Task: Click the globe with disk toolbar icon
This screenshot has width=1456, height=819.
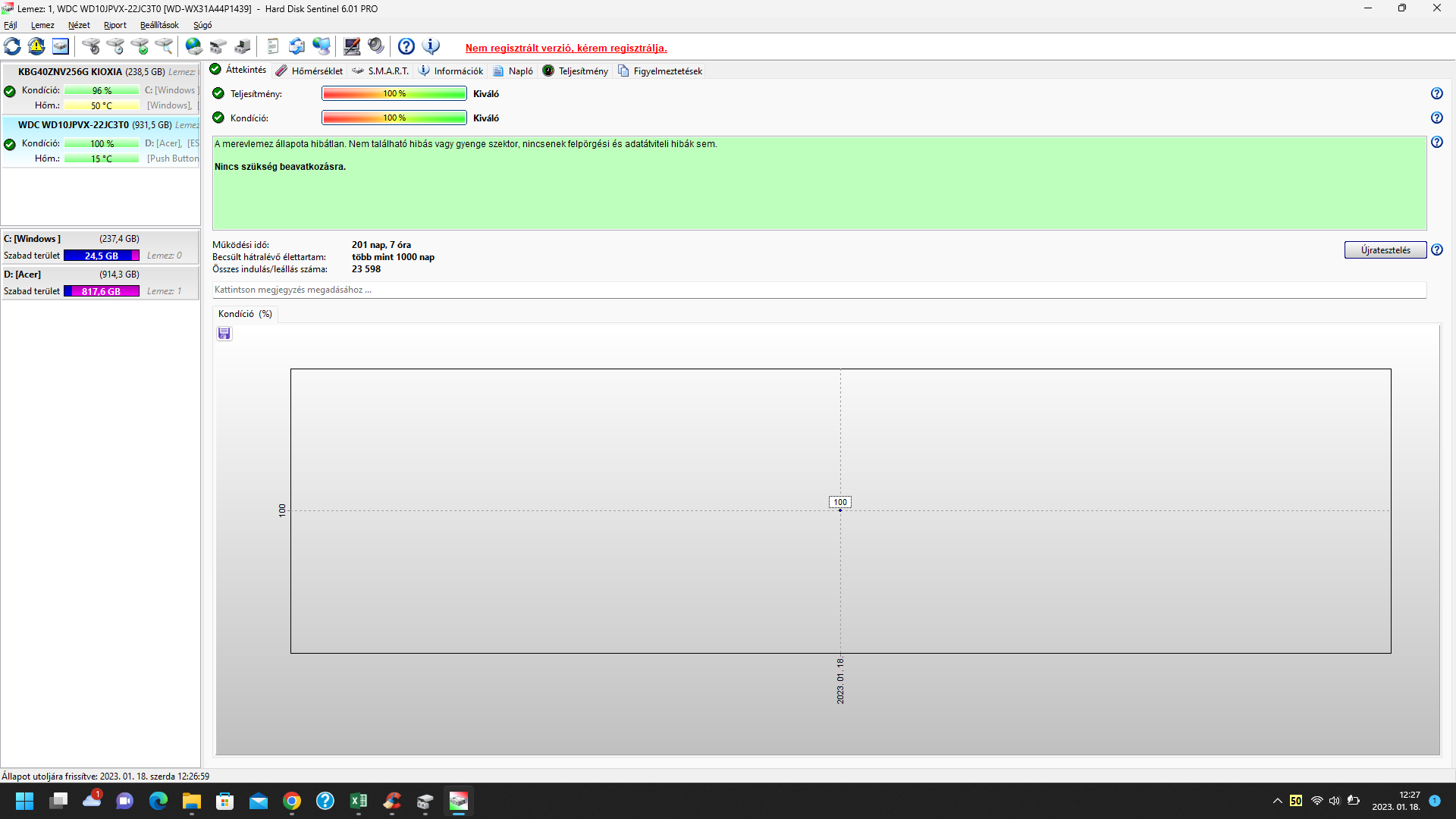Action: tap(194, 46)
